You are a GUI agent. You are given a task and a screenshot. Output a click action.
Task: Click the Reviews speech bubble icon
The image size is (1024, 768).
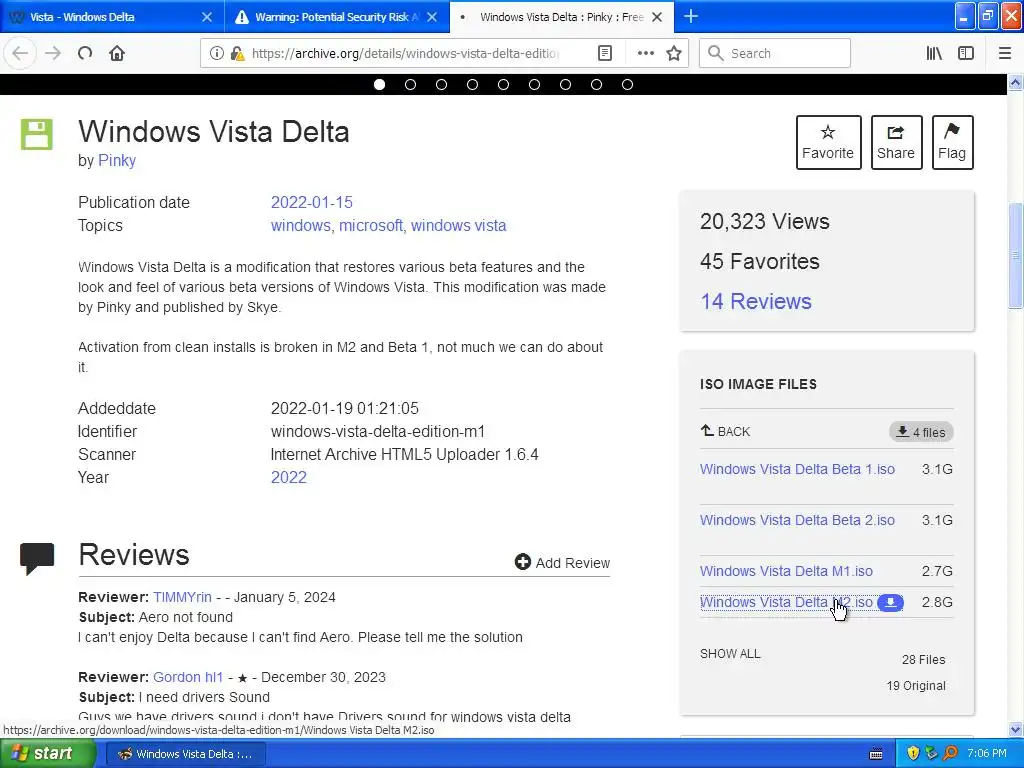click(37, 558)
